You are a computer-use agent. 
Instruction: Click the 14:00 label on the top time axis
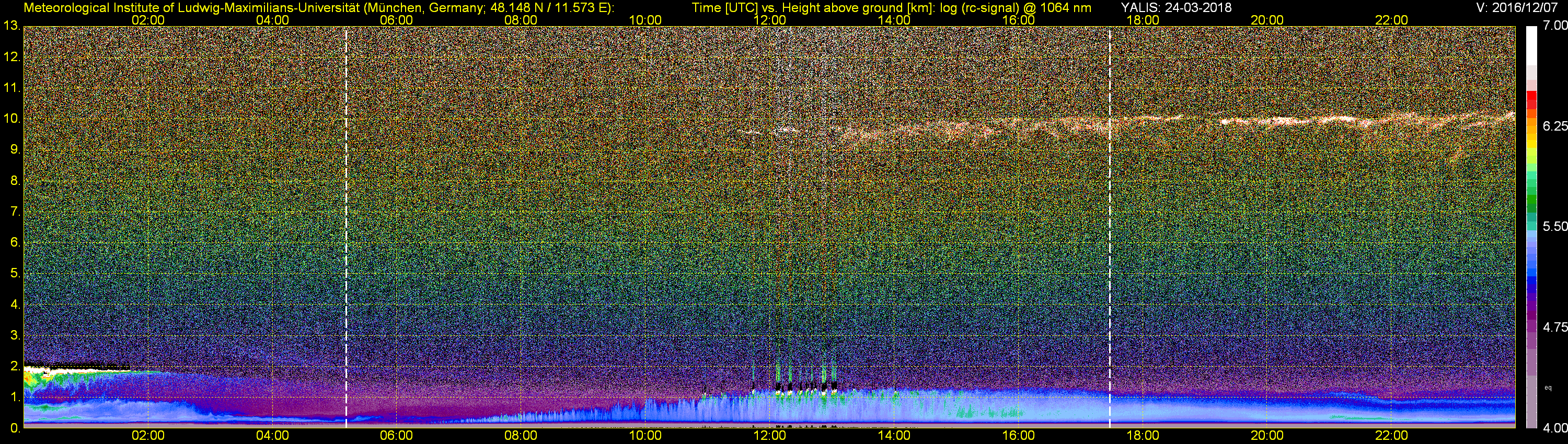tap(894, 20)
